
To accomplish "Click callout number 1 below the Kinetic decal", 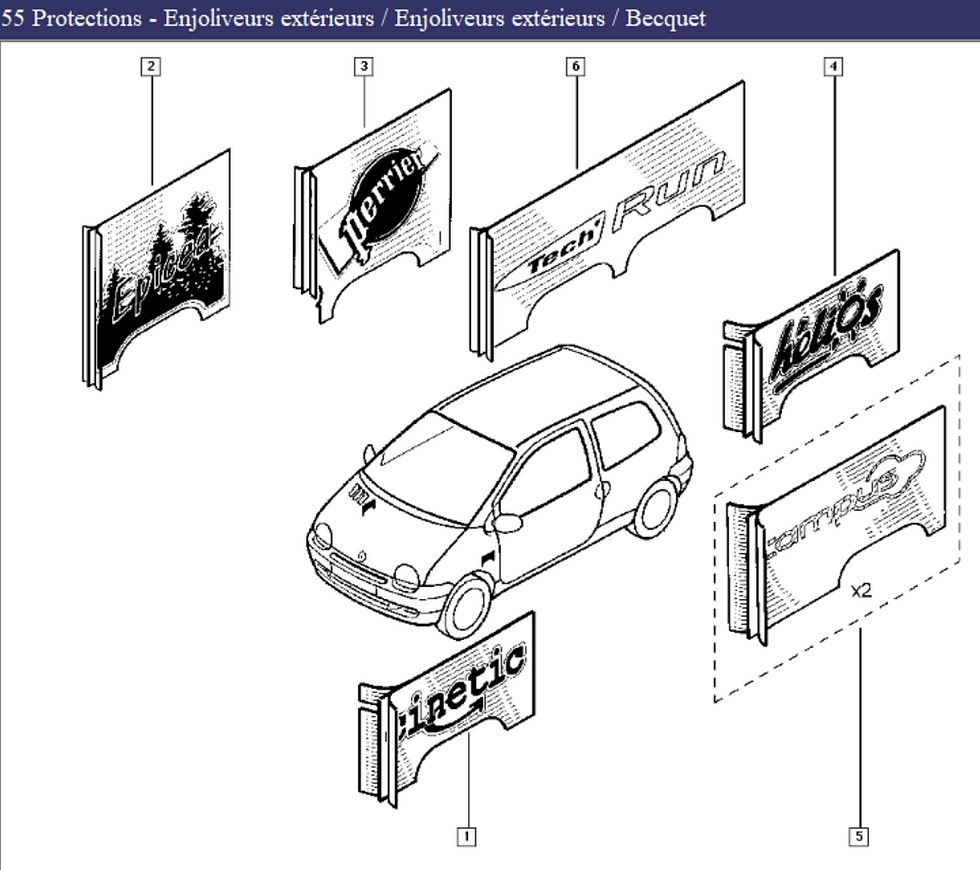I will coord(466,836).
